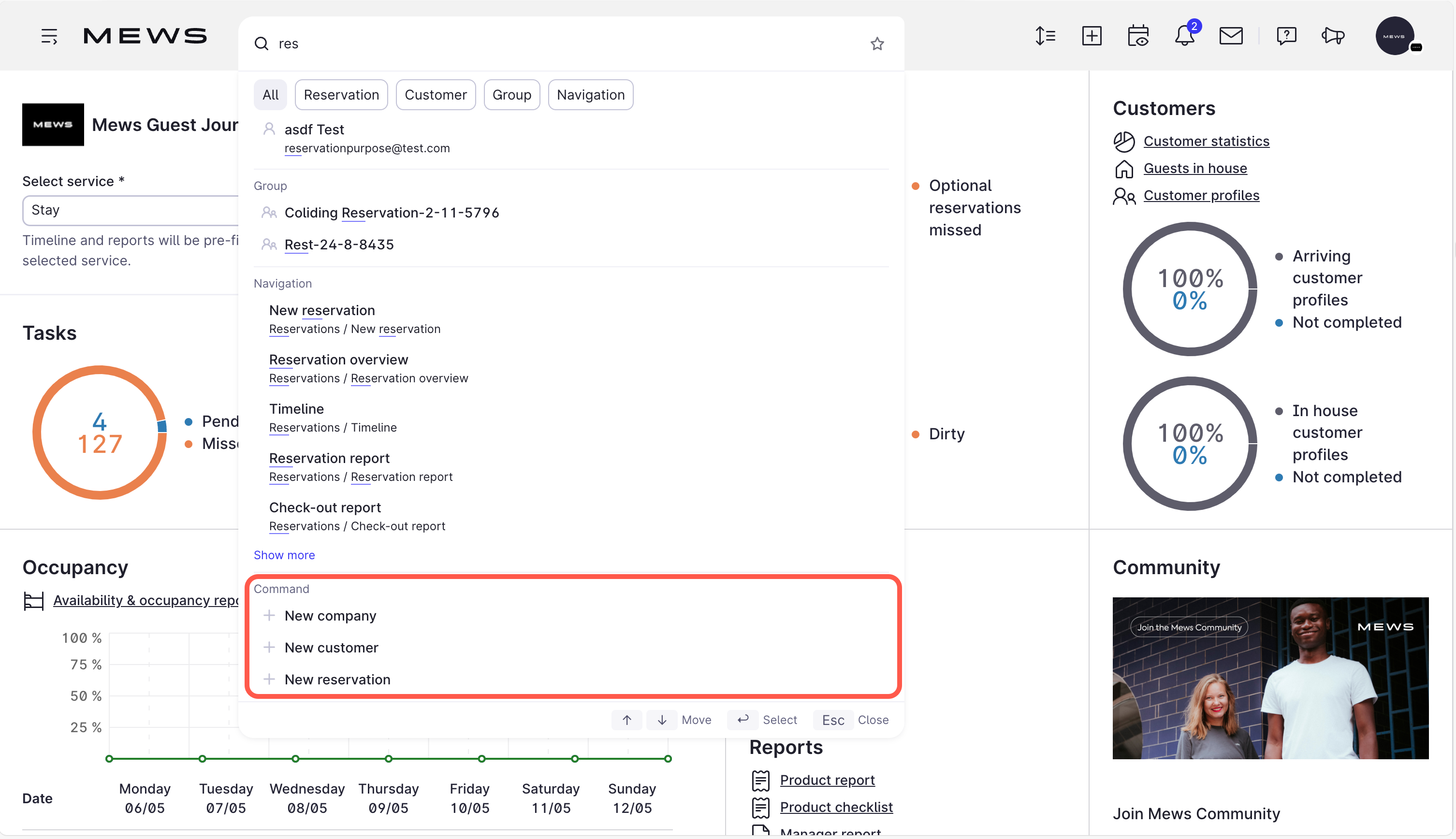The width and height of the screenshot is (1456, 839).
Task: Open the sort list icon in header
Action: pos(1045,36)
